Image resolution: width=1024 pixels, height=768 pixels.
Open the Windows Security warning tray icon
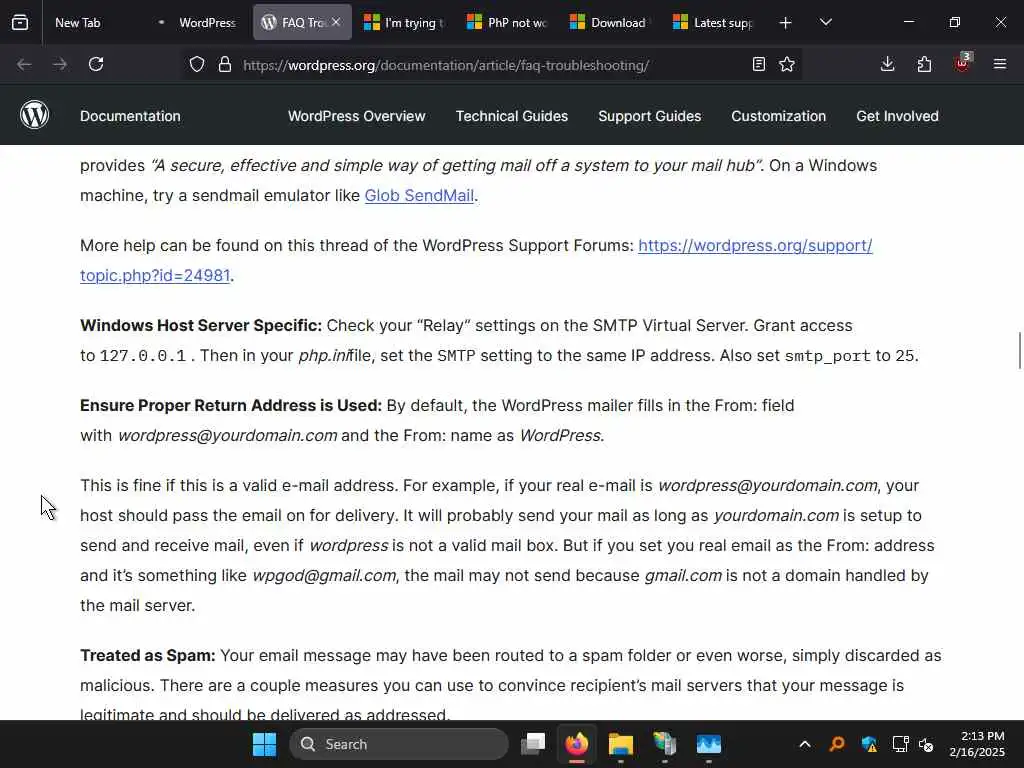click(869, 744)
